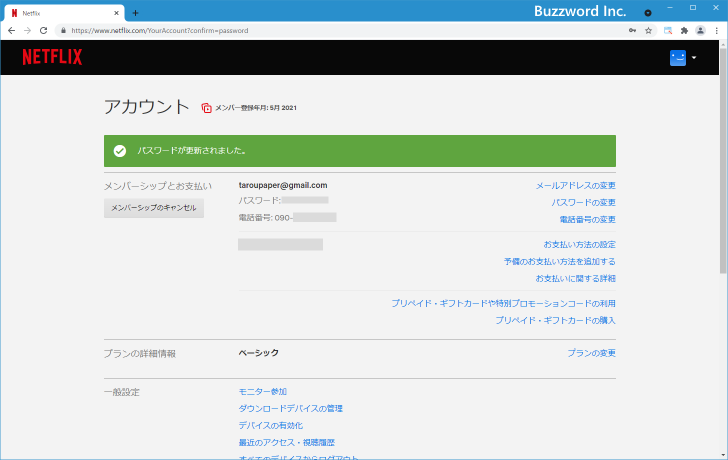
Task: Open the blue profile avatar
Action: tap(678, 58)
